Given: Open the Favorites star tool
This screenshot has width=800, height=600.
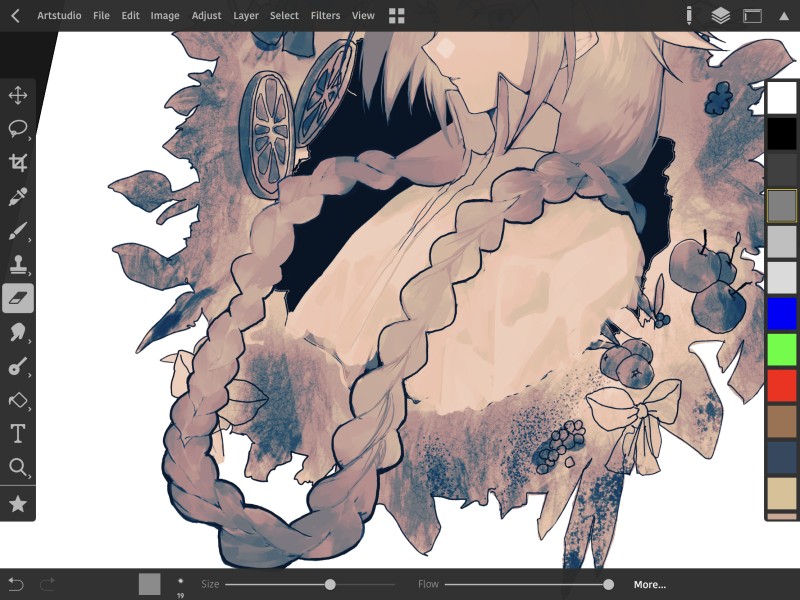Looking at the screenshot, I should (18, 504).
